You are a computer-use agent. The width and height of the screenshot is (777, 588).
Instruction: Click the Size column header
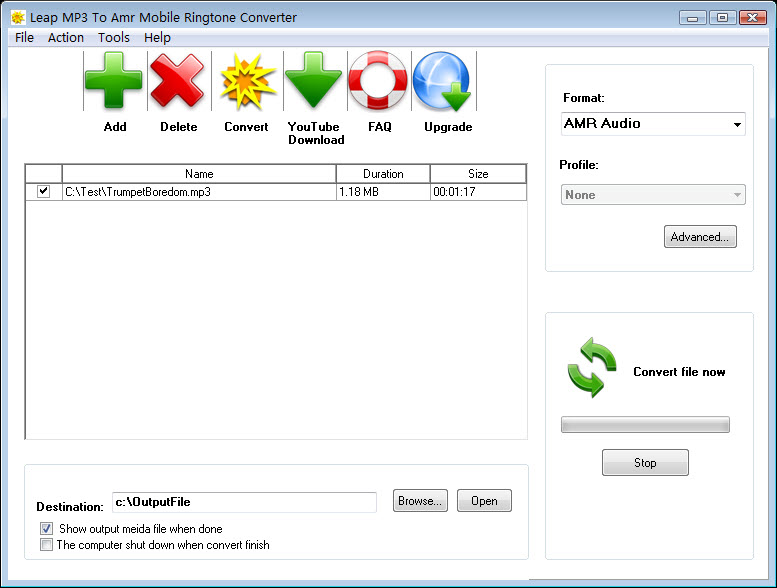478,174
